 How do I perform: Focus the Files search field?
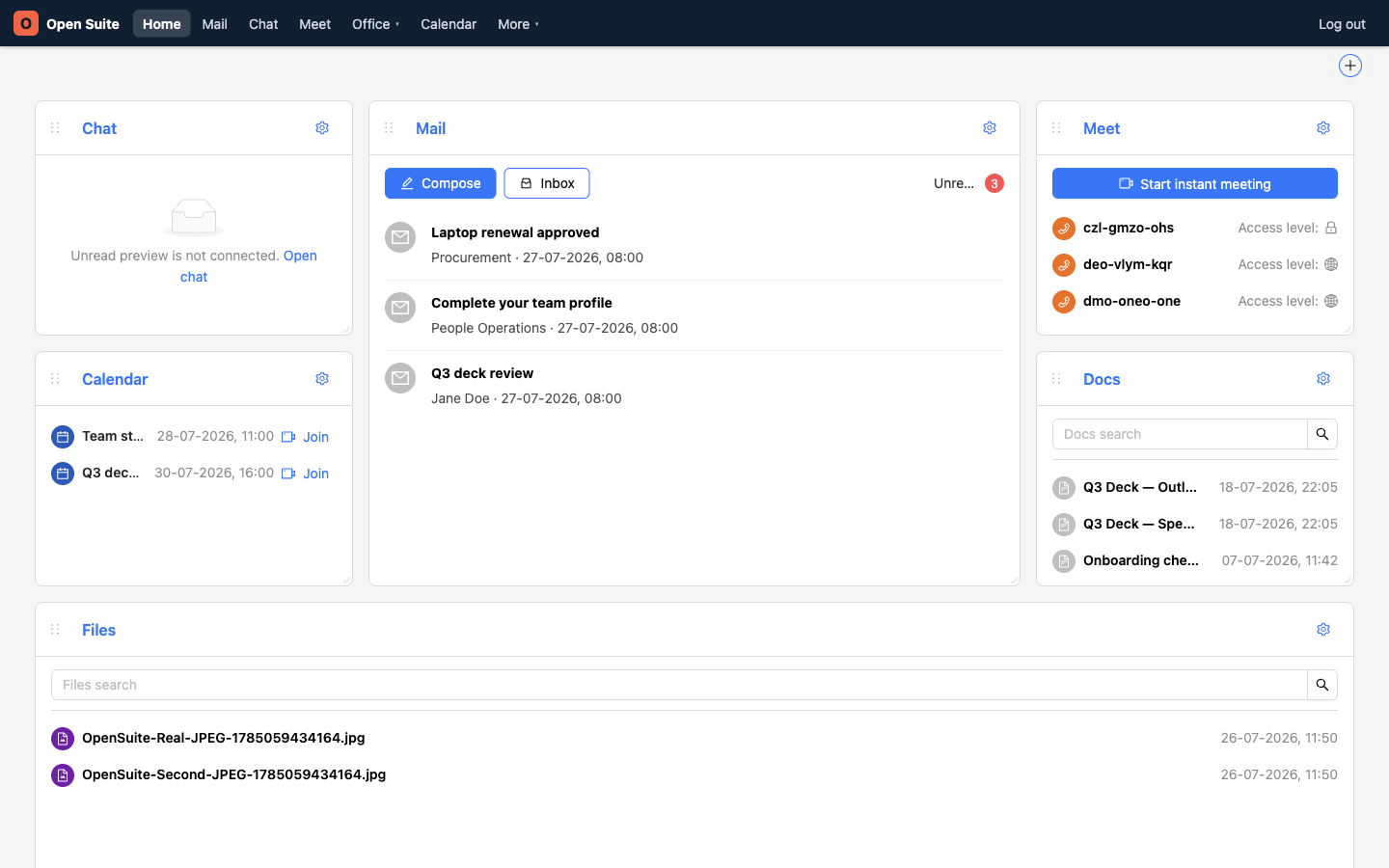click(679, 685)
